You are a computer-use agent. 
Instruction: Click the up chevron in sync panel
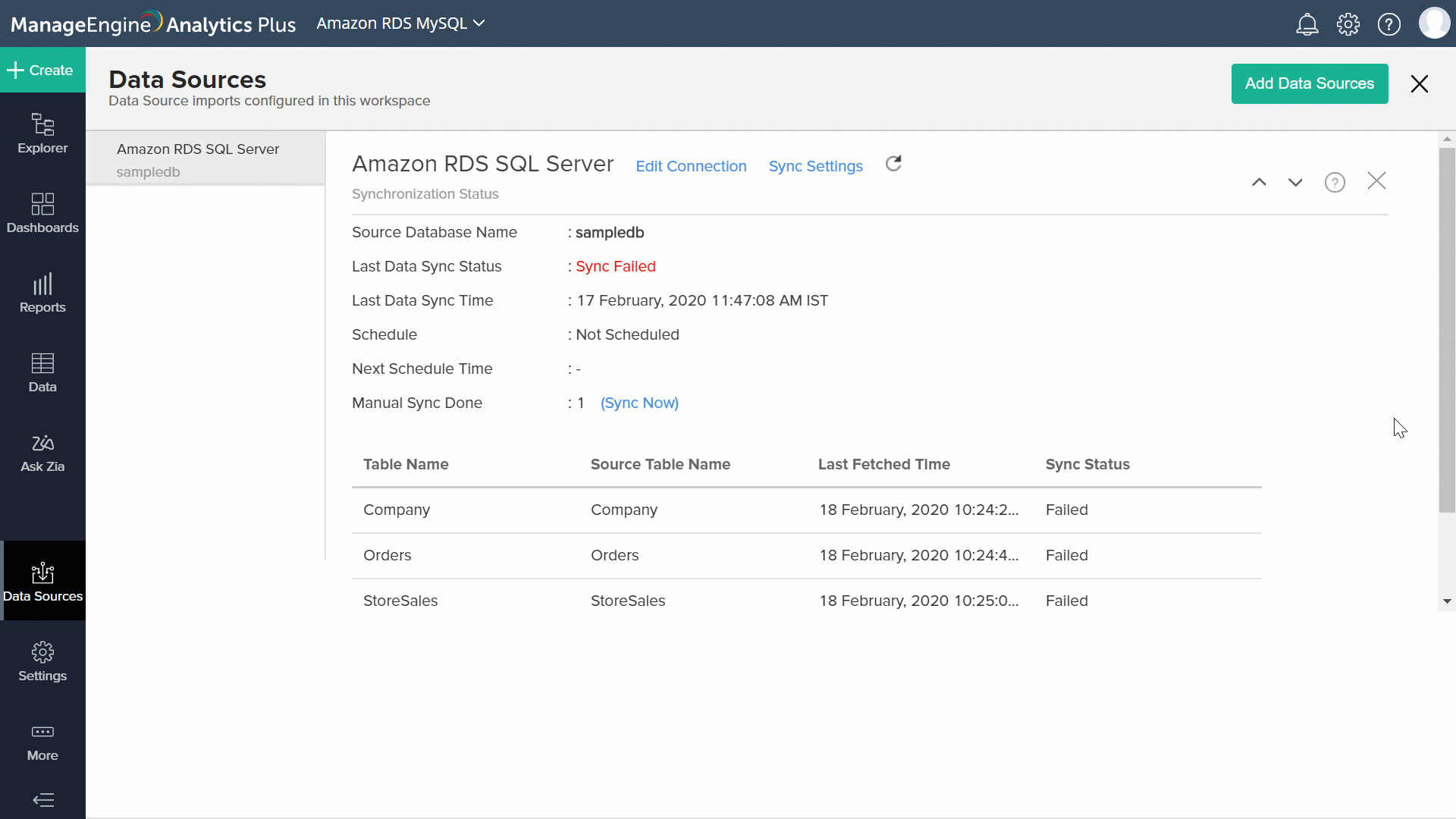tap(1259, 182)
